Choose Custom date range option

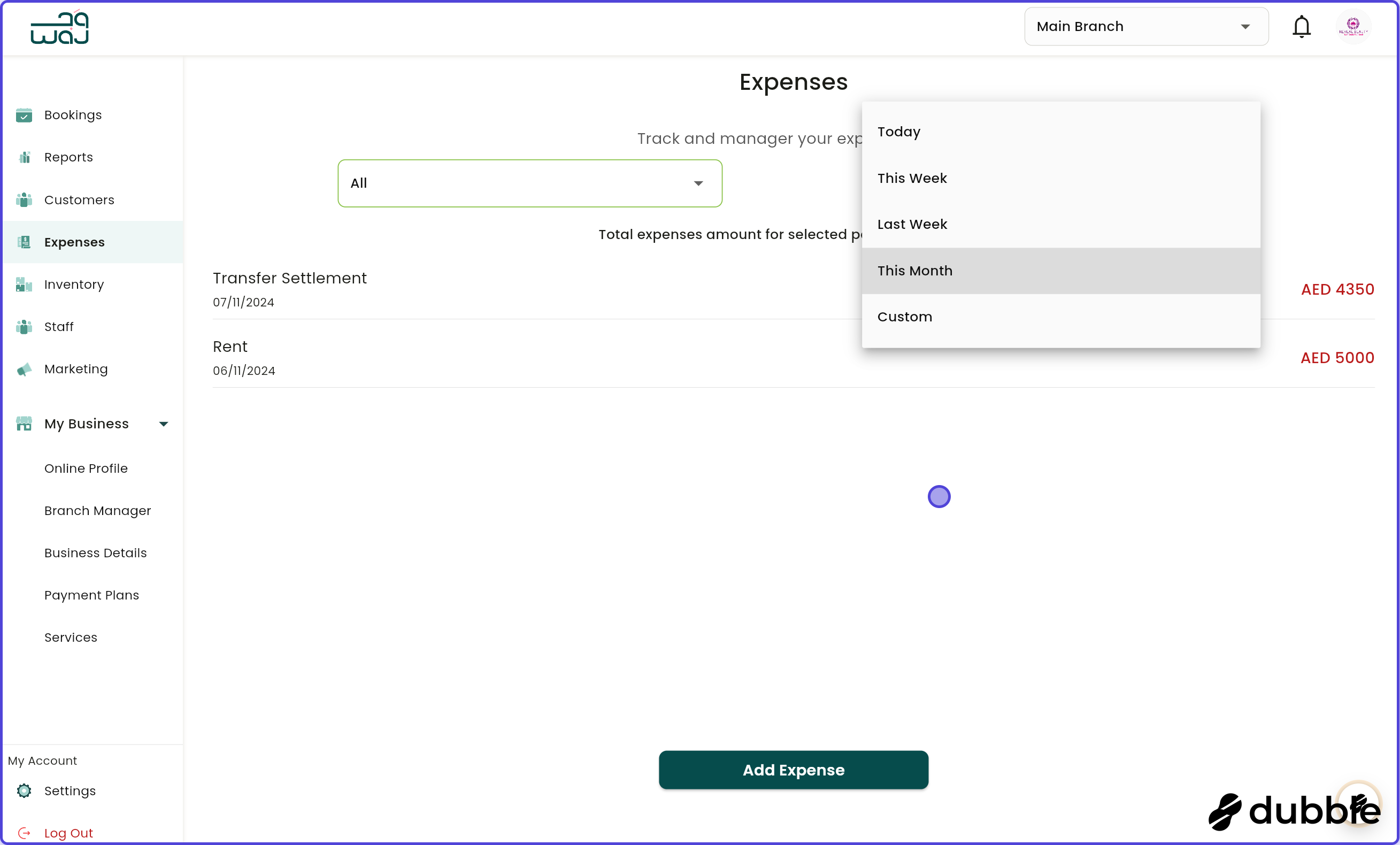tap(905, 317)
